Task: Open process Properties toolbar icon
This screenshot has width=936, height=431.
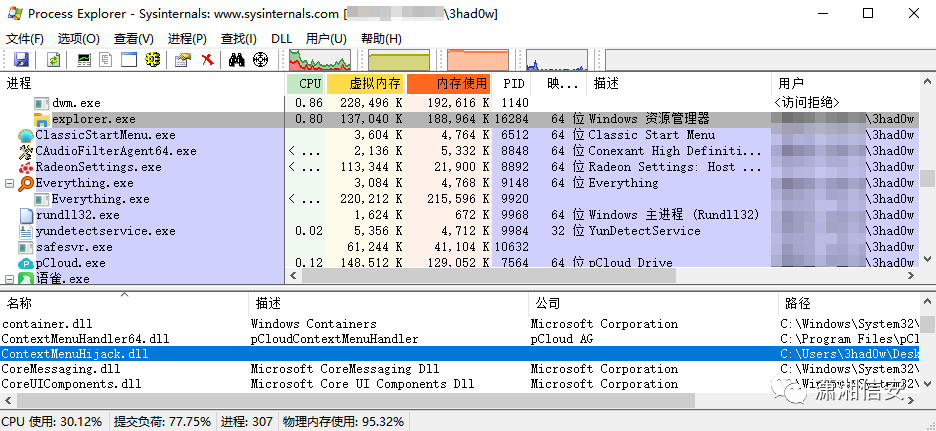Action: 183,60
